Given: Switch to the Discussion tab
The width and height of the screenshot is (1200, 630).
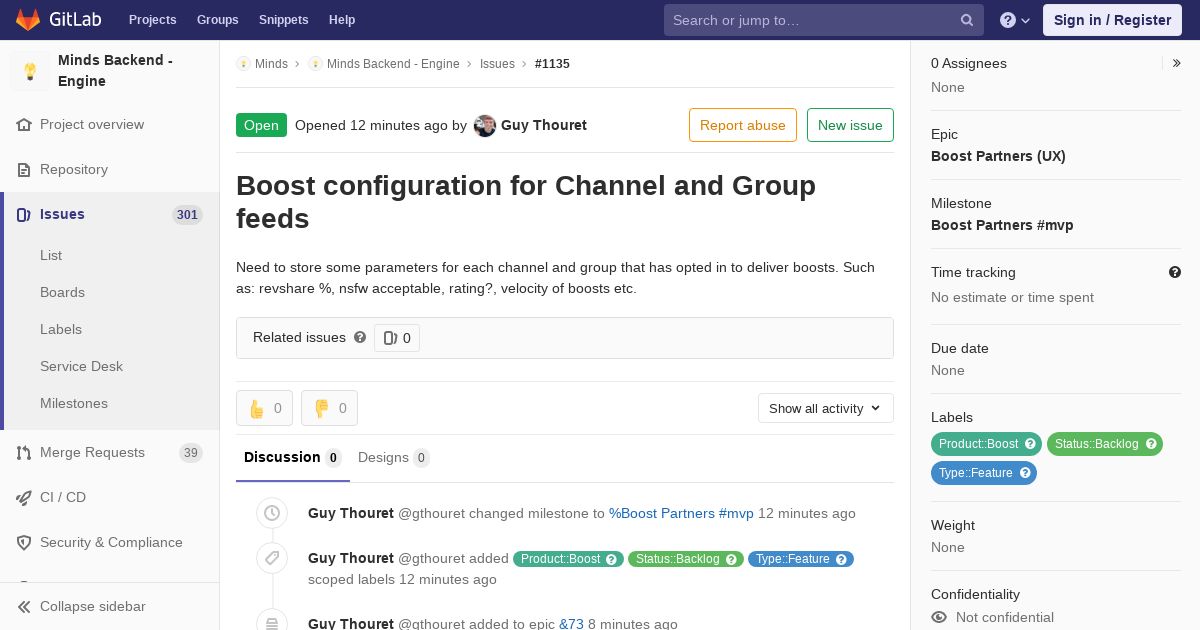Looking at the screenshot, I should click(293, 458).
